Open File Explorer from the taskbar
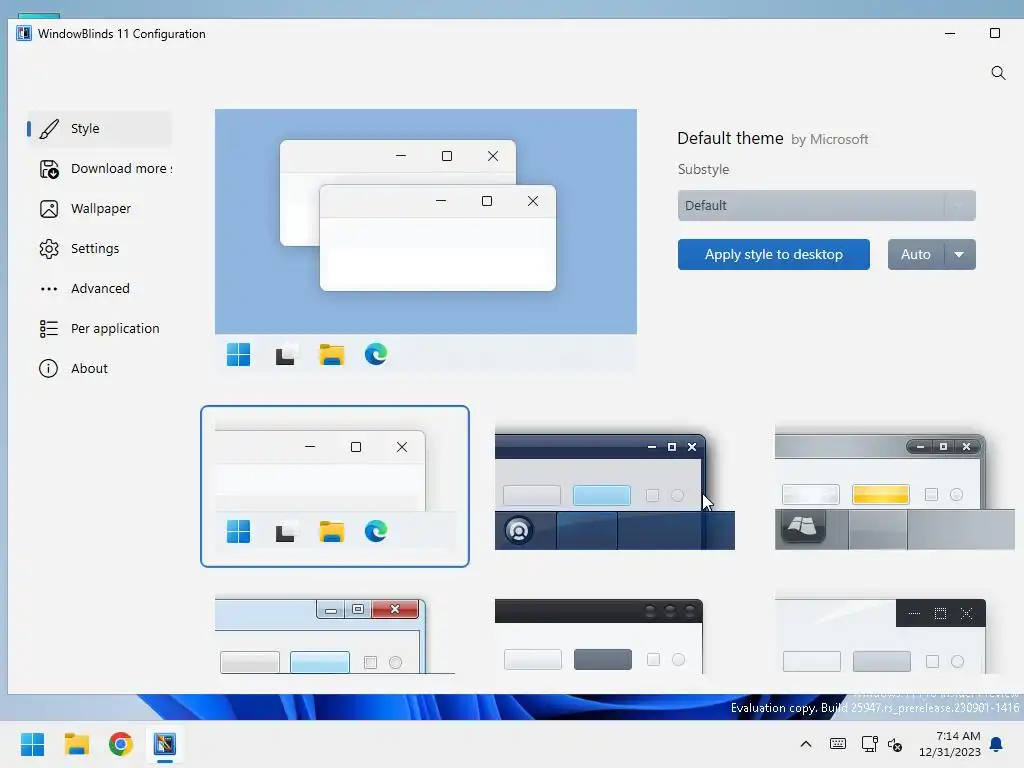The image size is (1024, 768). [x=77, y=744]
